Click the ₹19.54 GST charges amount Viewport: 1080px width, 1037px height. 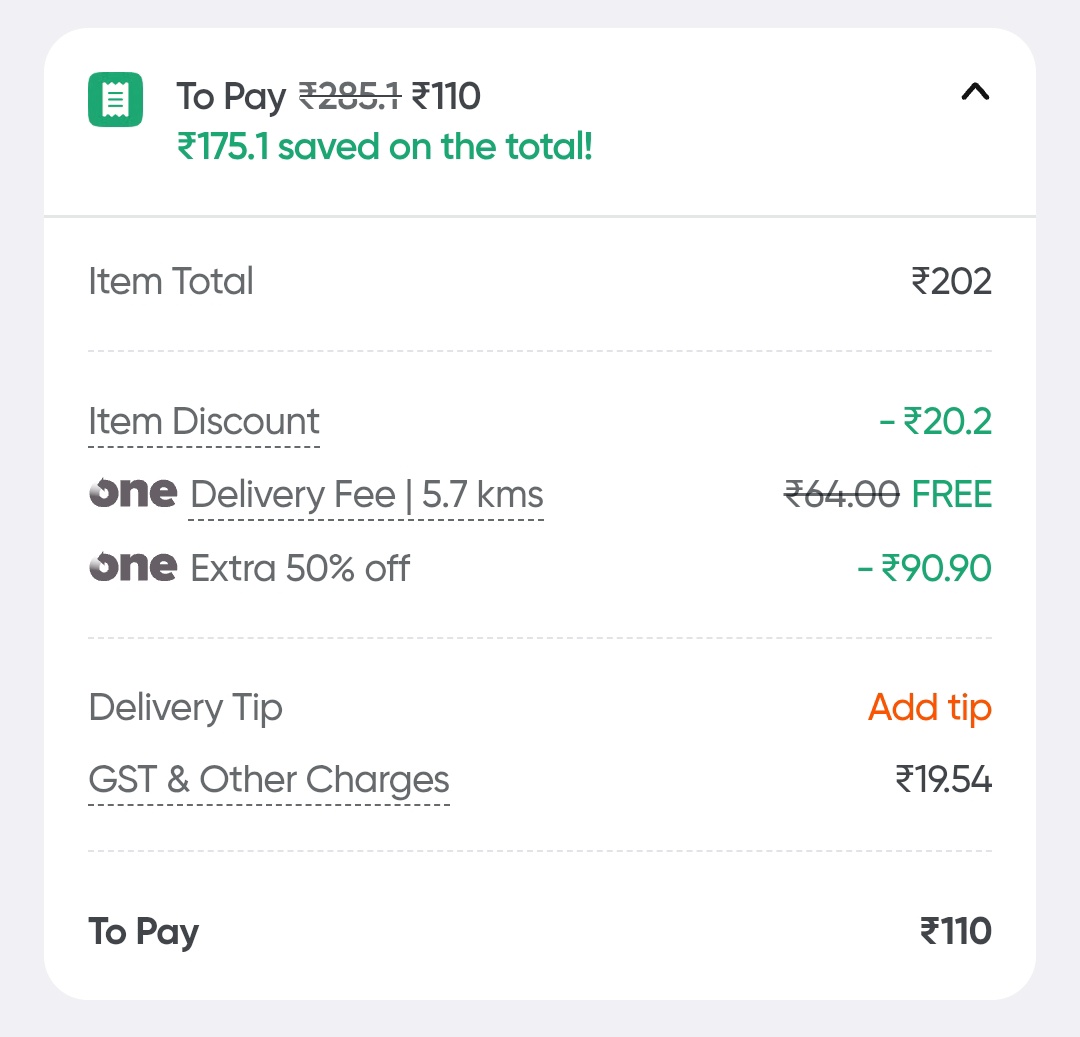tap(943, 780)
